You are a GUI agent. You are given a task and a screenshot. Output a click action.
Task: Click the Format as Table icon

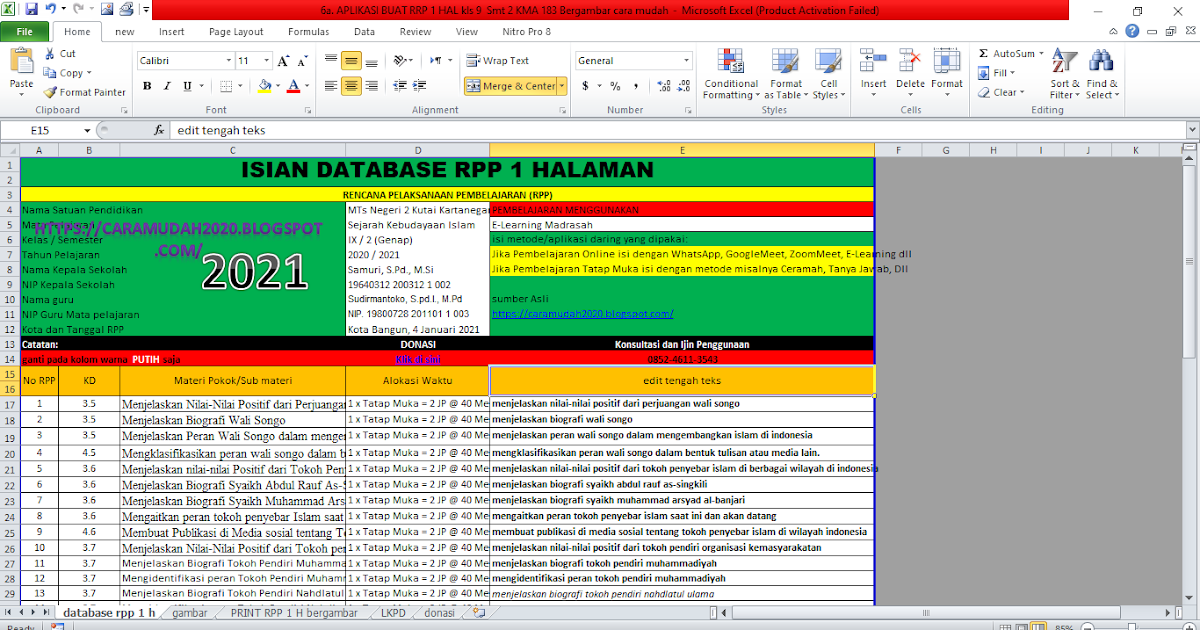pyautogui.click(x=785, y=74)
